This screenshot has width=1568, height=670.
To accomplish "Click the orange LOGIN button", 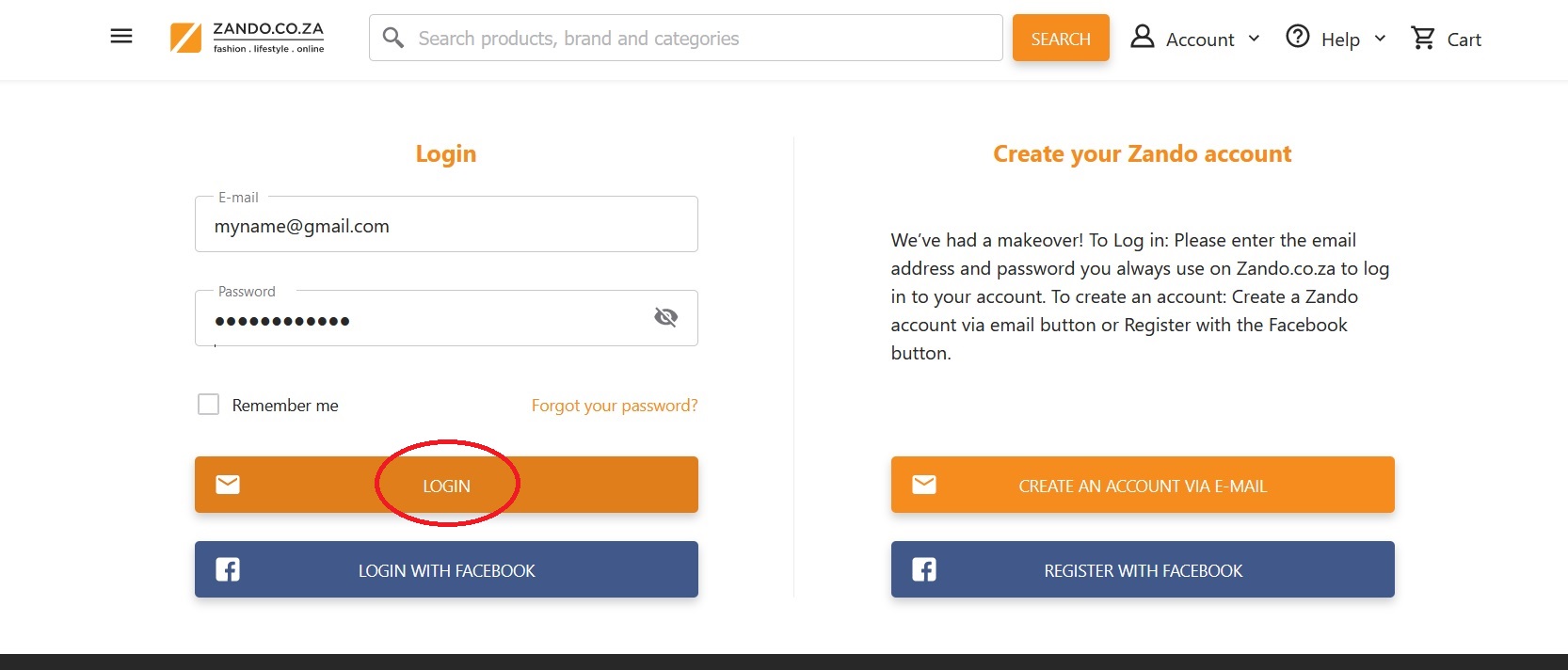I will [x=446, y=486].
